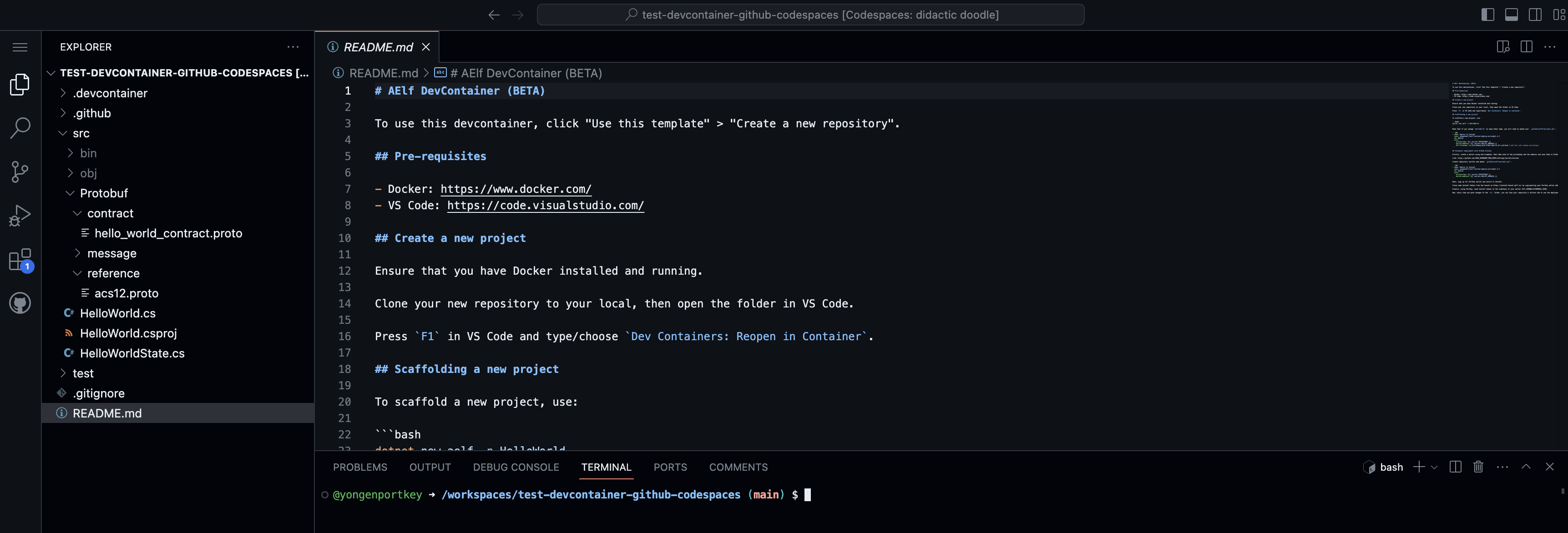Add a new terminal with plus icon
Screen dimensions: 1568x533
coord(1418,467)
